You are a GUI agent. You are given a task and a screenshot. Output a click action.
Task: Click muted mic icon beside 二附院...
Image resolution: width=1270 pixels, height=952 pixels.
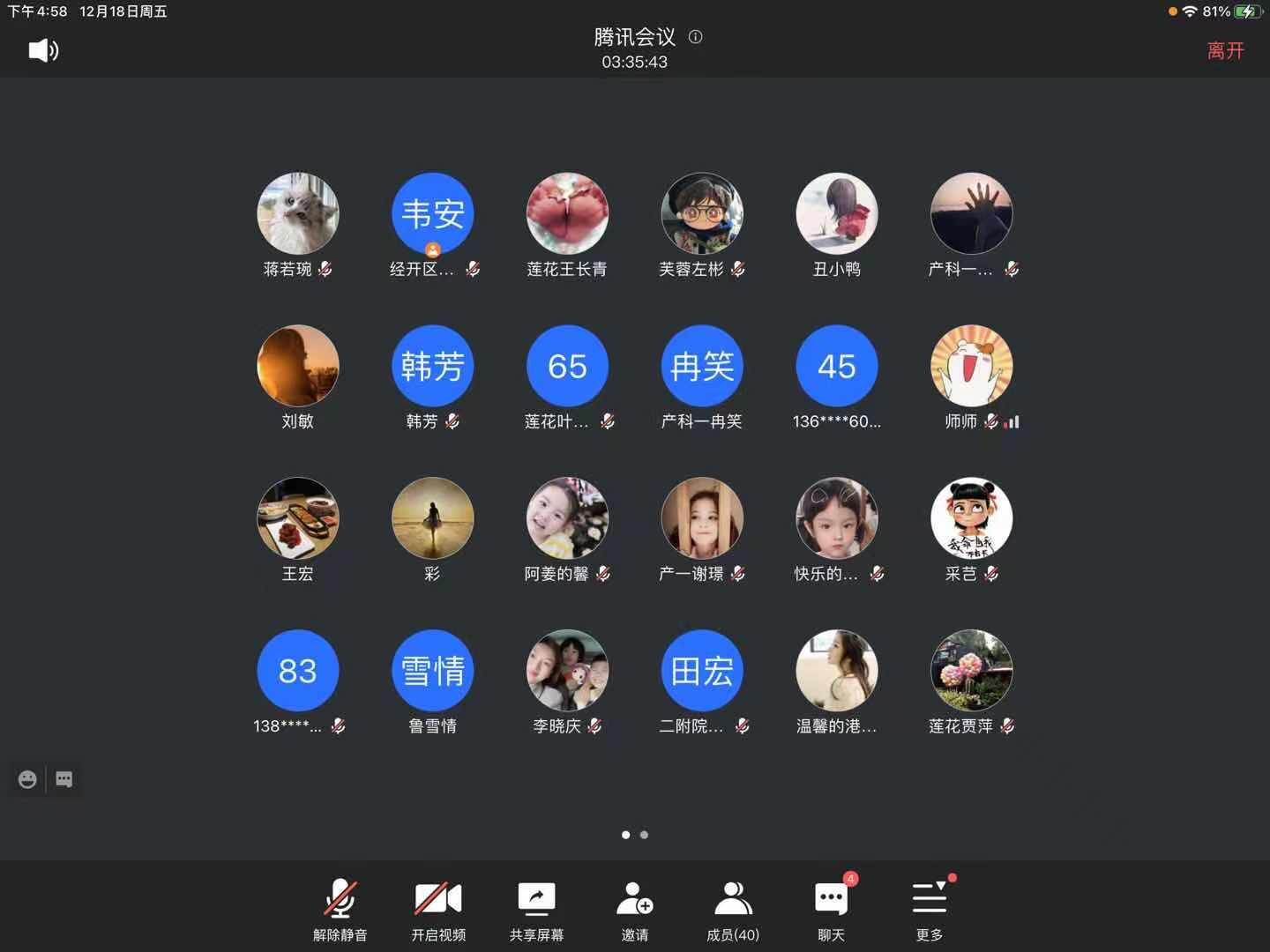(x=743, y=726)
